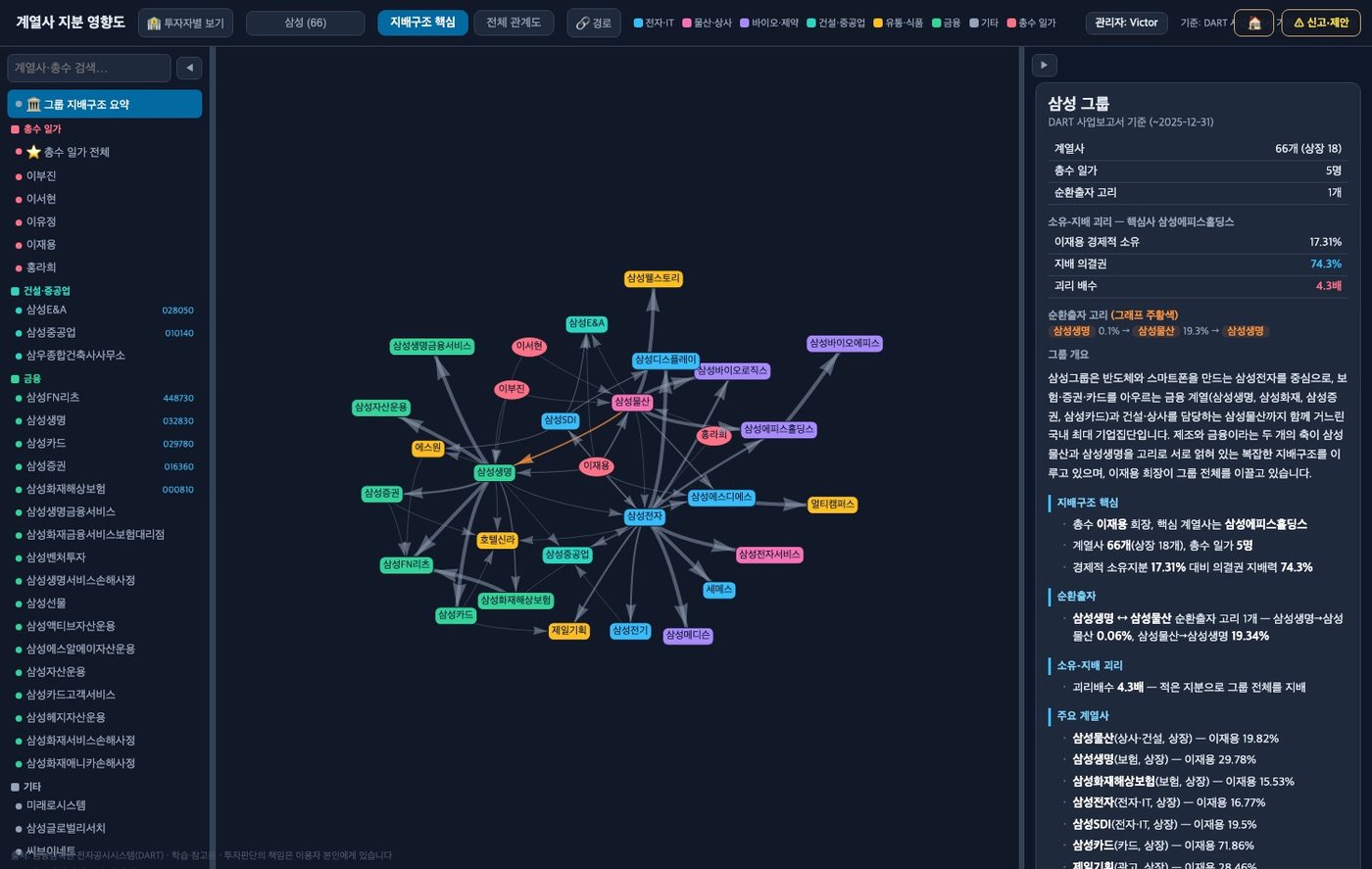Click the 74.3% 지배 의결권 value
1372x869 pixels.
[x=1325, y=265]
